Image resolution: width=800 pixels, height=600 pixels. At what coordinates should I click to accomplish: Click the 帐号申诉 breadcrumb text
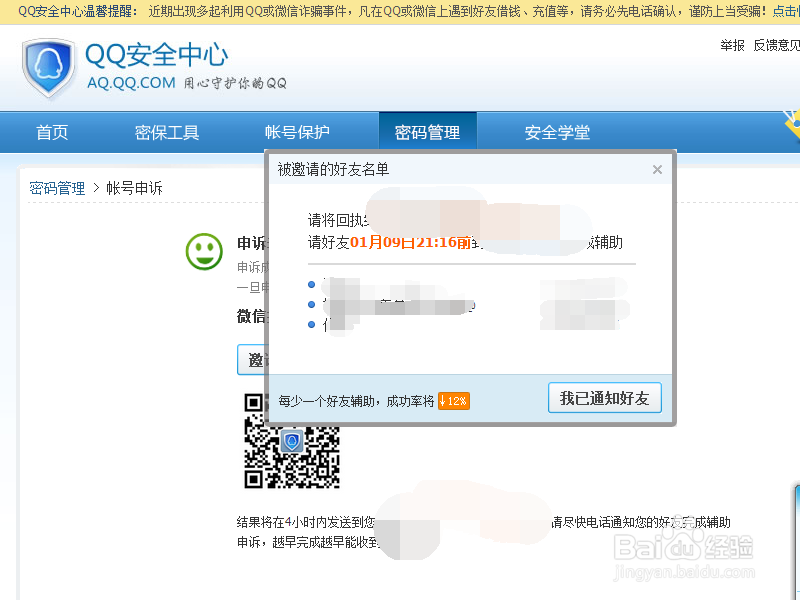134,188
